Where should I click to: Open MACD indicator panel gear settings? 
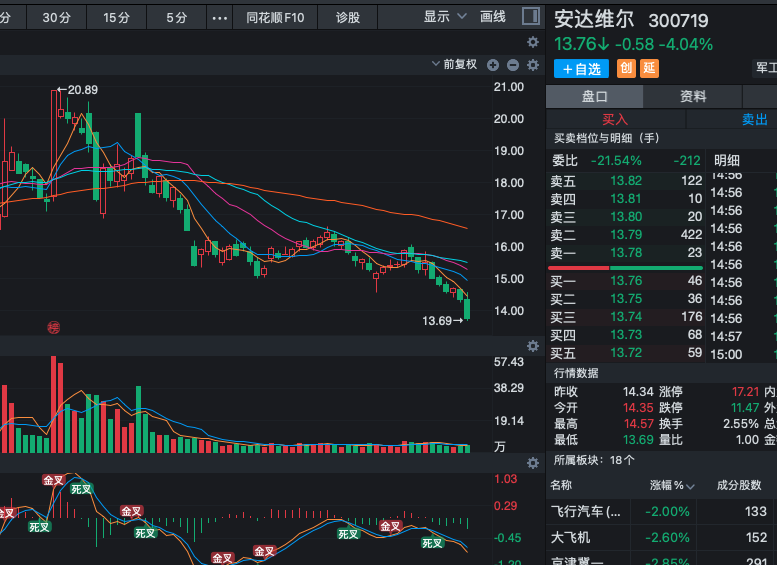point(533,463)
